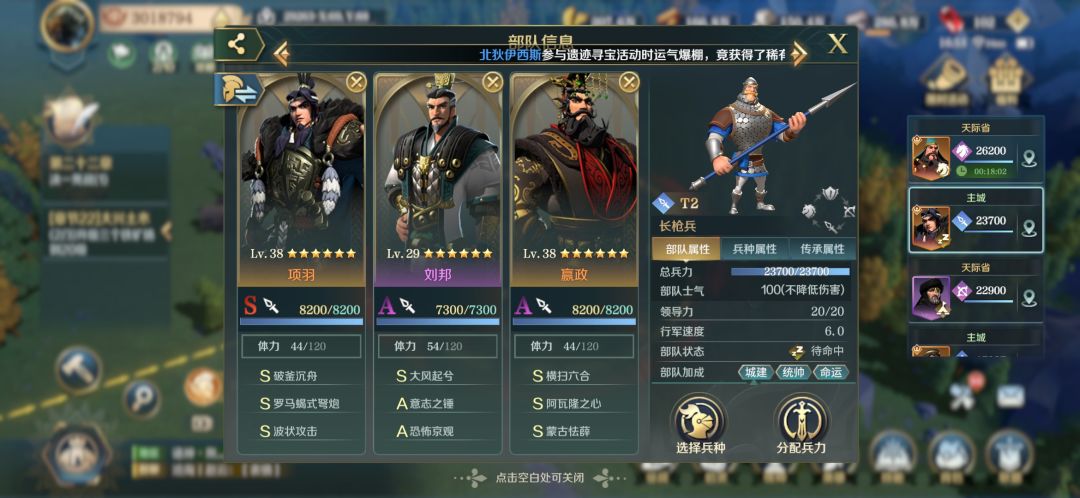The height and width of the screenshot is (498, 1080).
Task: Remove 项羽 with his X icon
Action: point(356,83)
